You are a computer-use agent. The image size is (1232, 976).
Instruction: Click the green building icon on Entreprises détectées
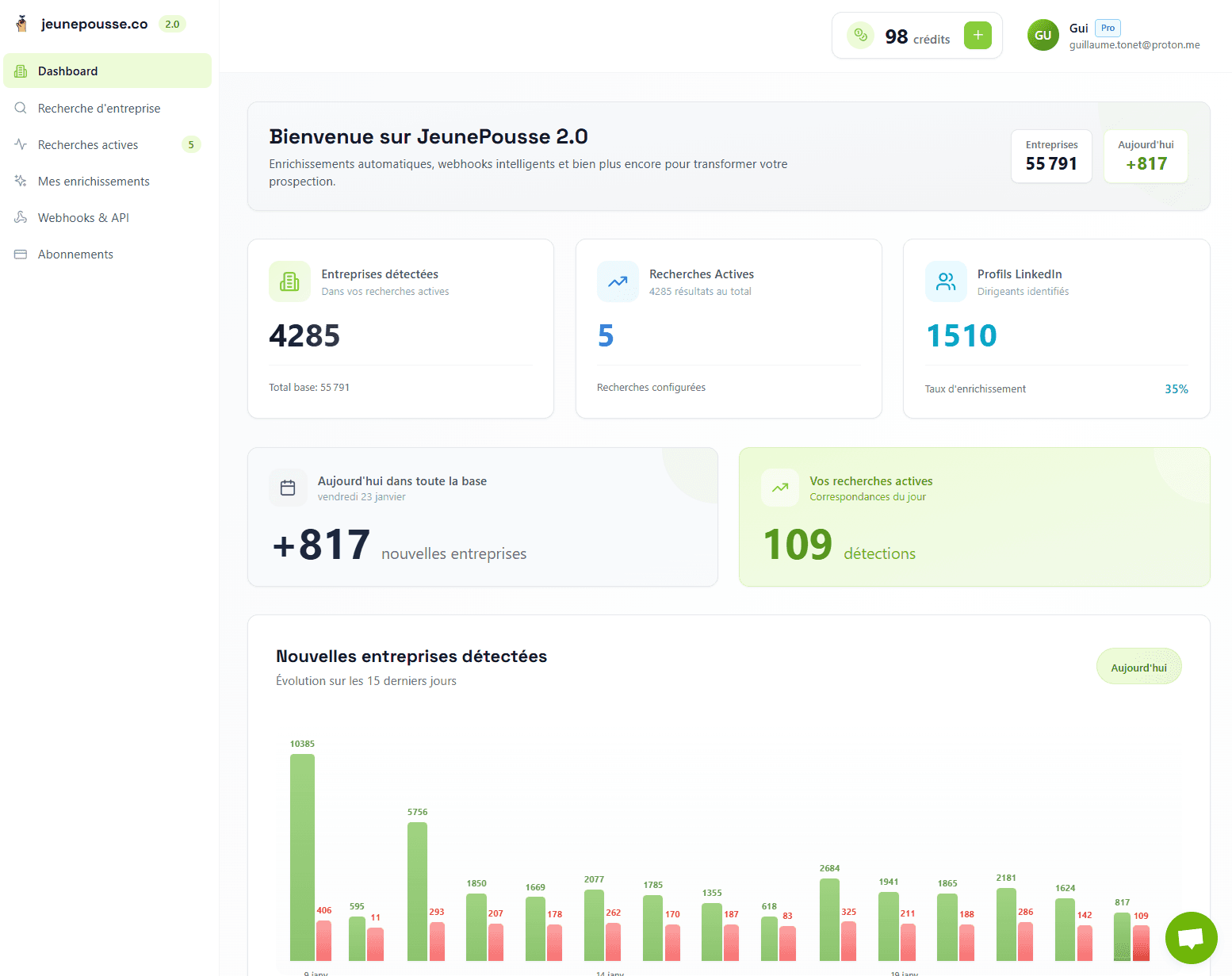click(289, 281)
